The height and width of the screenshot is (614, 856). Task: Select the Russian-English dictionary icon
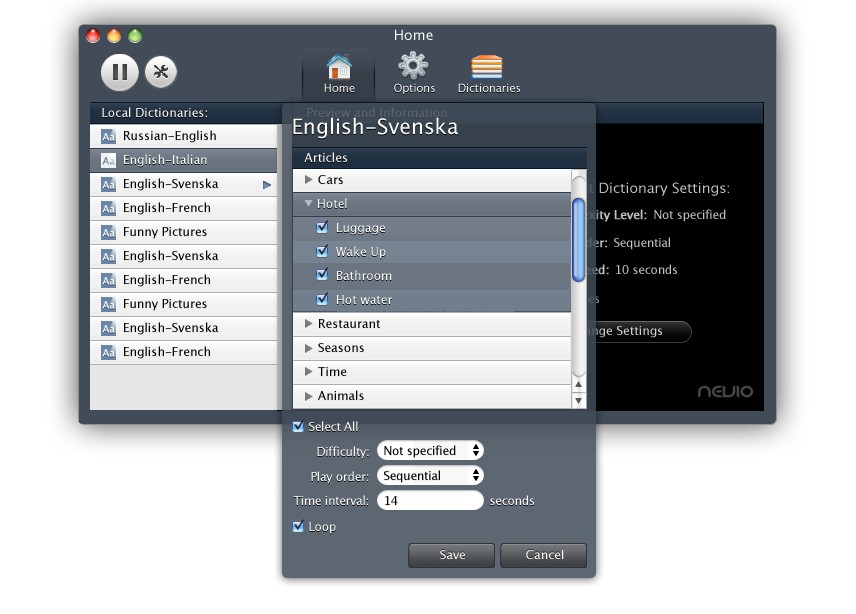coord(109,136)
